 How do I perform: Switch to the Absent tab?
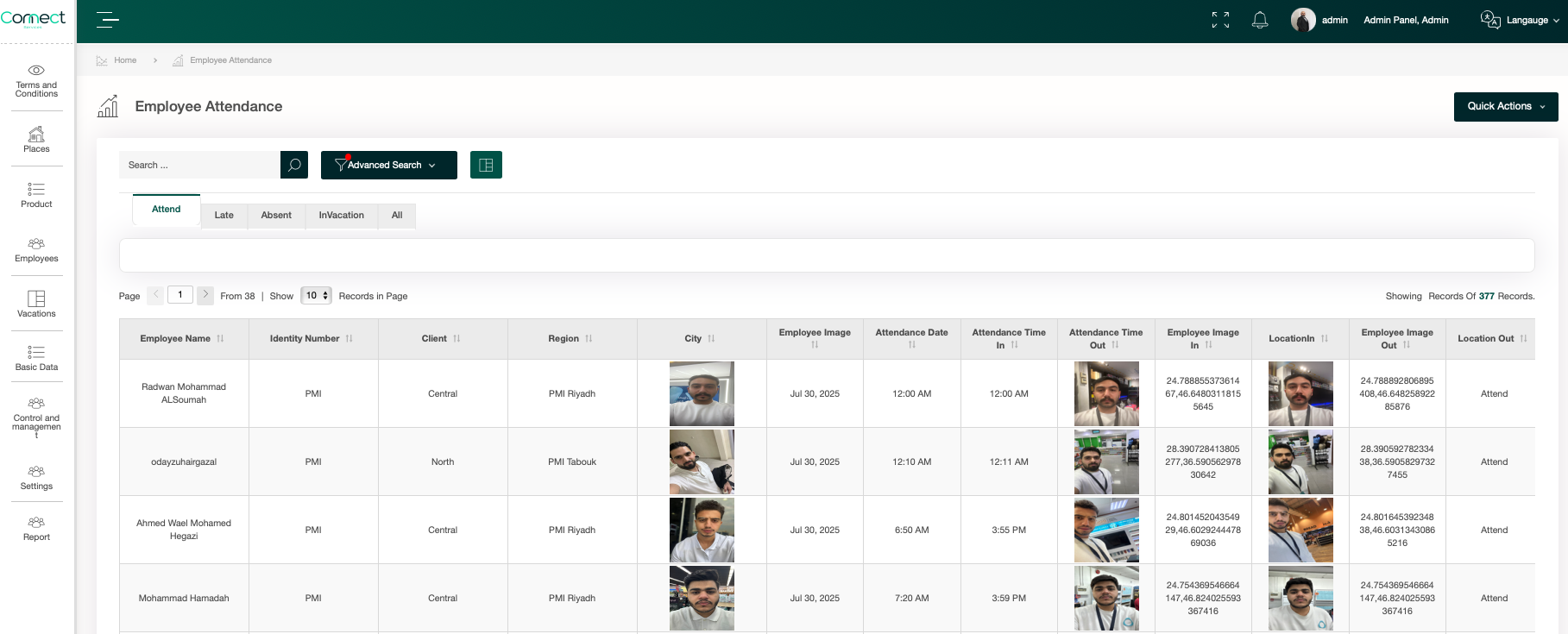coord(276,216)
